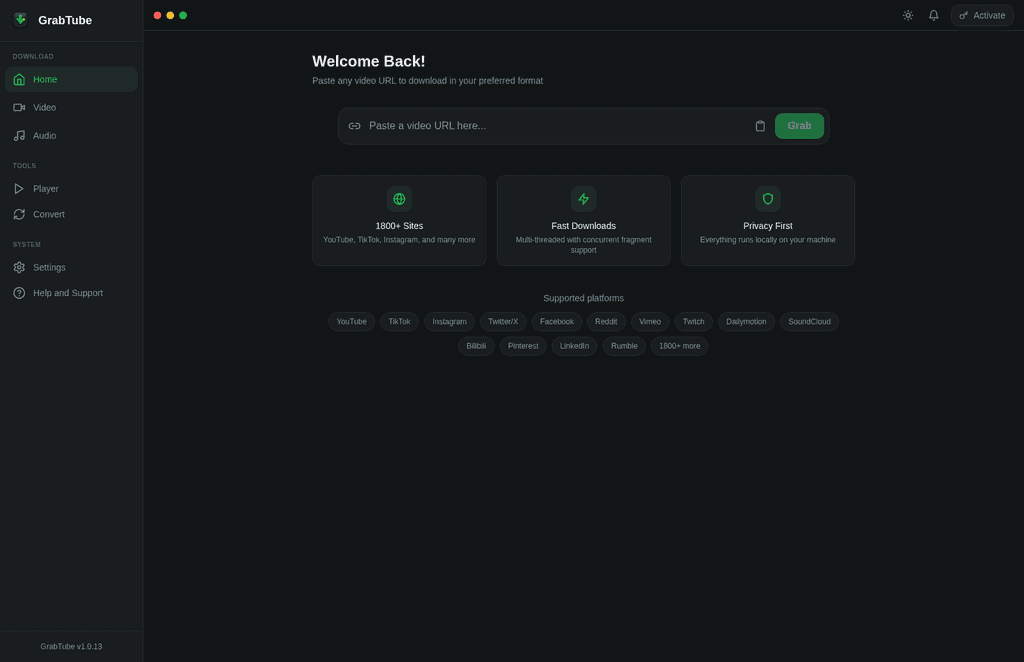Select the YouTube platform chip
Image resolution: width=1024 pixels, height=662 pixels.
pos(351,321)
